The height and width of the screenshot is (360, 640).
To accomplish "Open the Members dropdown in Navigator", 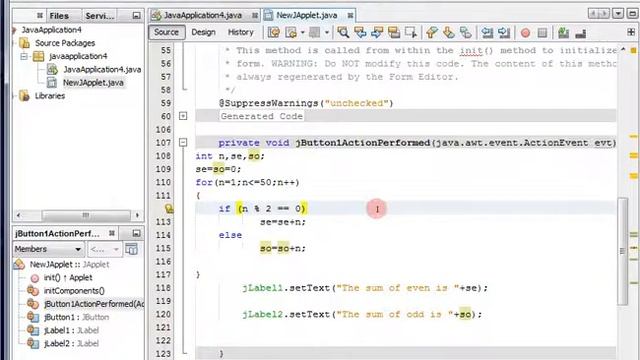I will 48,249.
